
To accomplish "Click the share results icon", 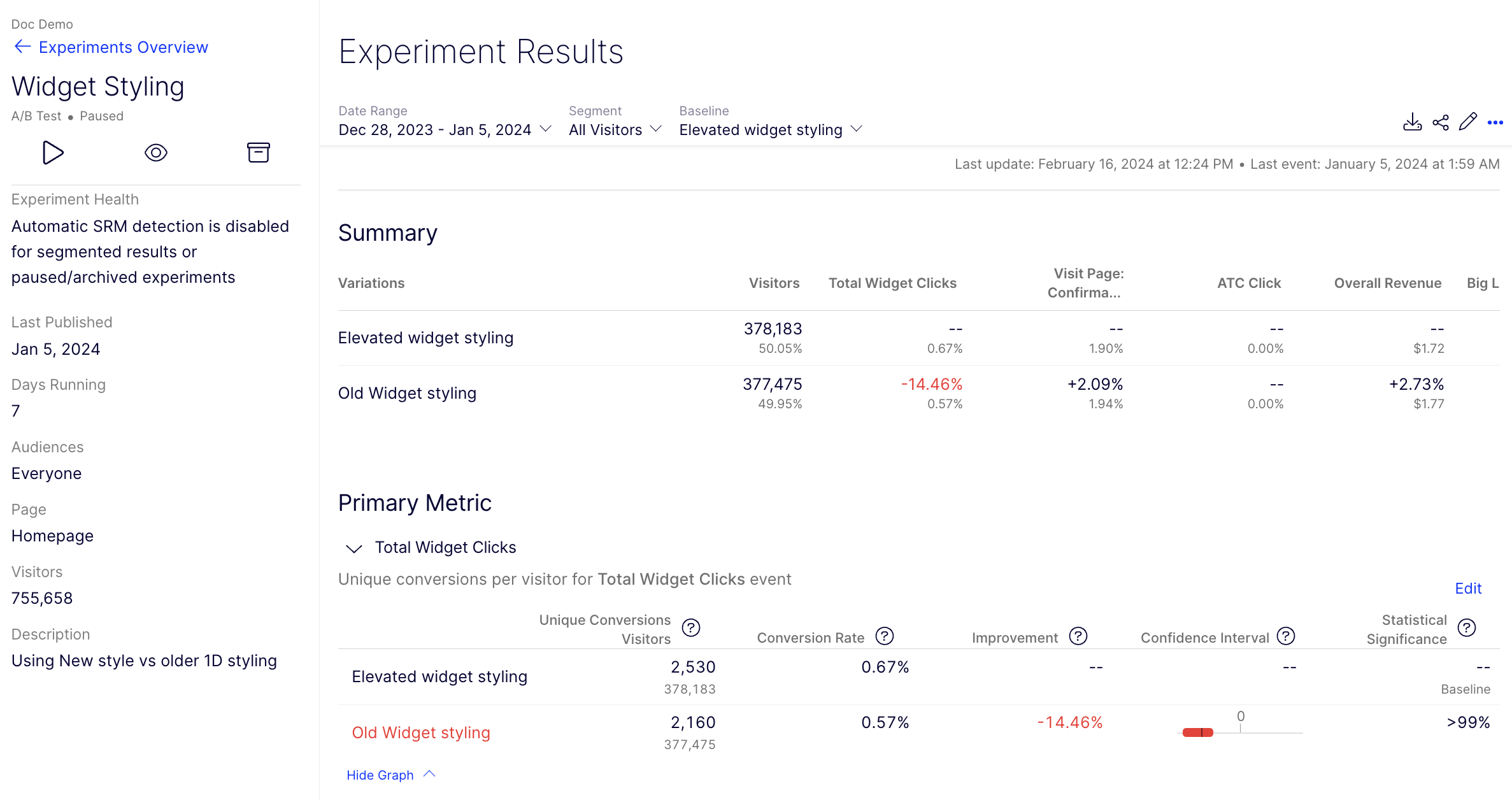I will click(x=1440, y=122).
